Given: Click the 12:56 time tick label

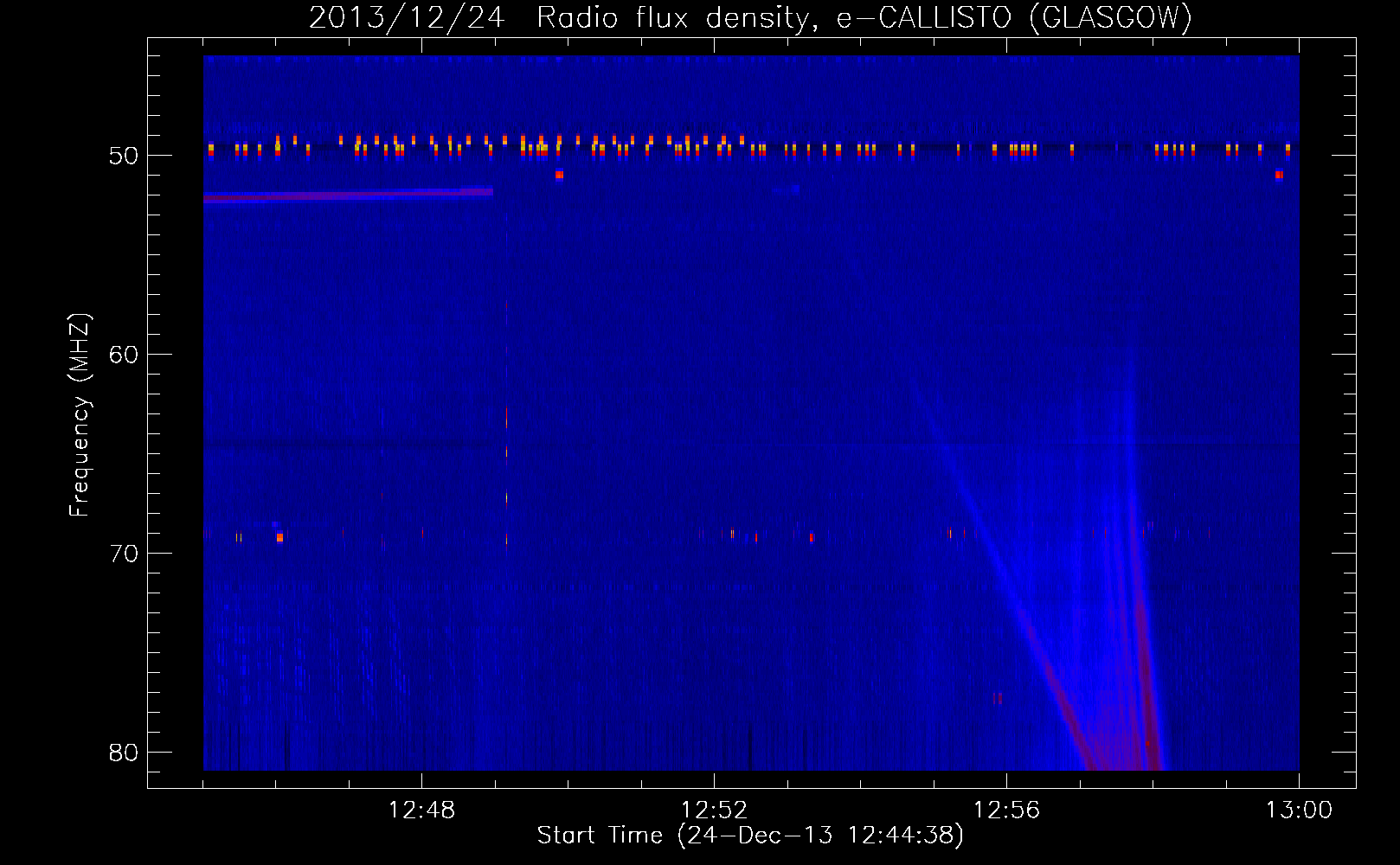Looking at the screenshot, I should (x=1006, y=811).
